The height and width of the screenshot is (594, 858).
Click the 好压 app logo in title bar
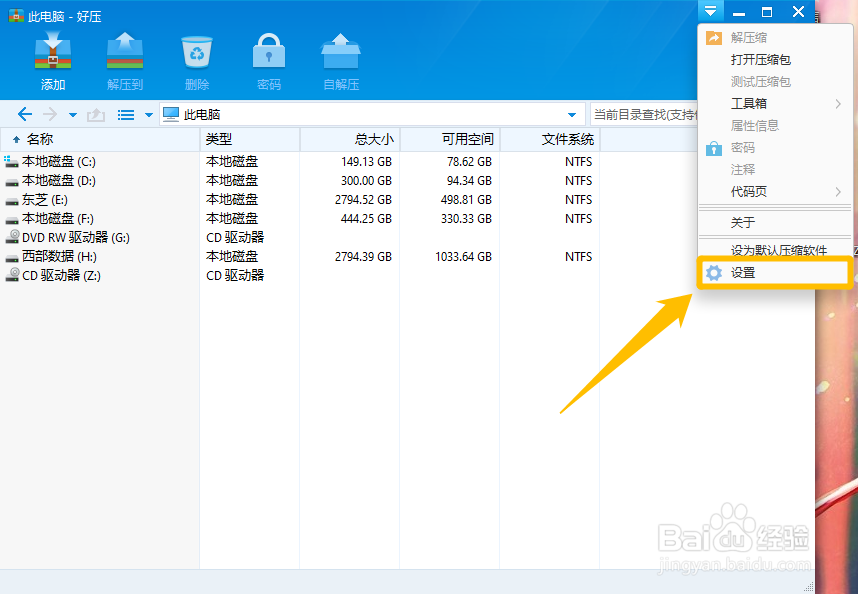(16, 16)
